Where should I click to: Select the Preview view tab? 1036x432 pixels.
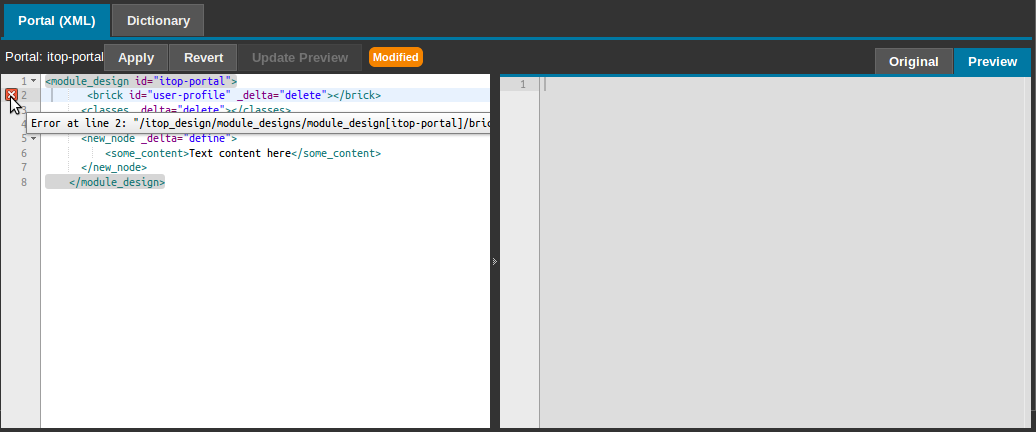point(992,61)
